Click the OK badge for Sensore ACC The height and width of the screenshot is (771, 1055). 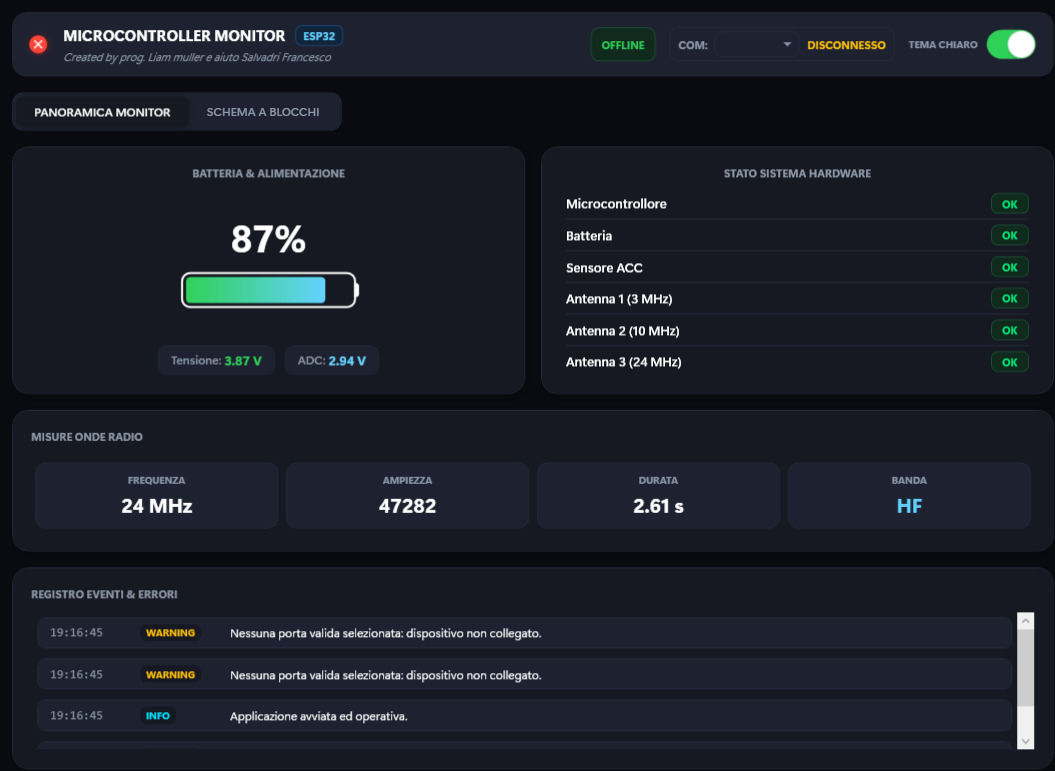tap(1009, 267)
